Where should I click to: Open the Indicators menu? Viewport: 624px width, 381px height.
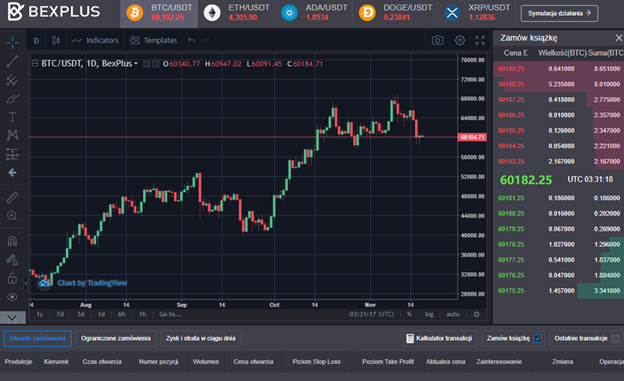coord(95,41)
